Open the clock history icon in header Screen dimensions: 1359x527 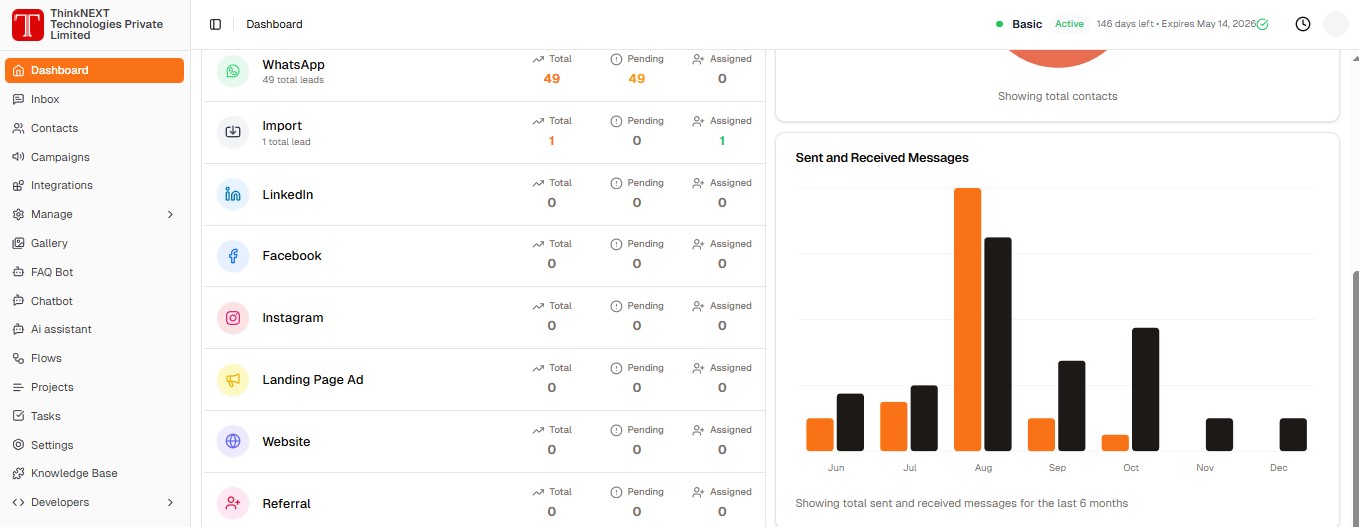[1302, 24]
